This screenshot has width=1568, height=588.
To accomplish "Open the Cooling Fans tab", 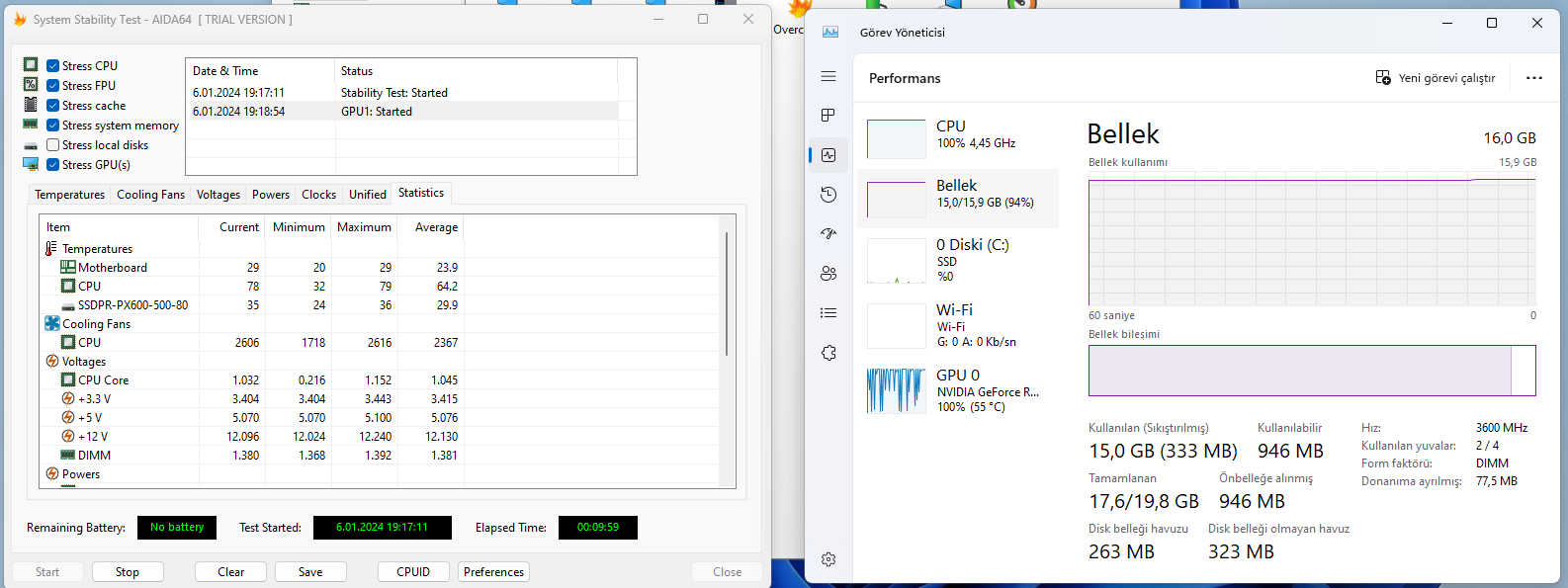I will [150, 195].
